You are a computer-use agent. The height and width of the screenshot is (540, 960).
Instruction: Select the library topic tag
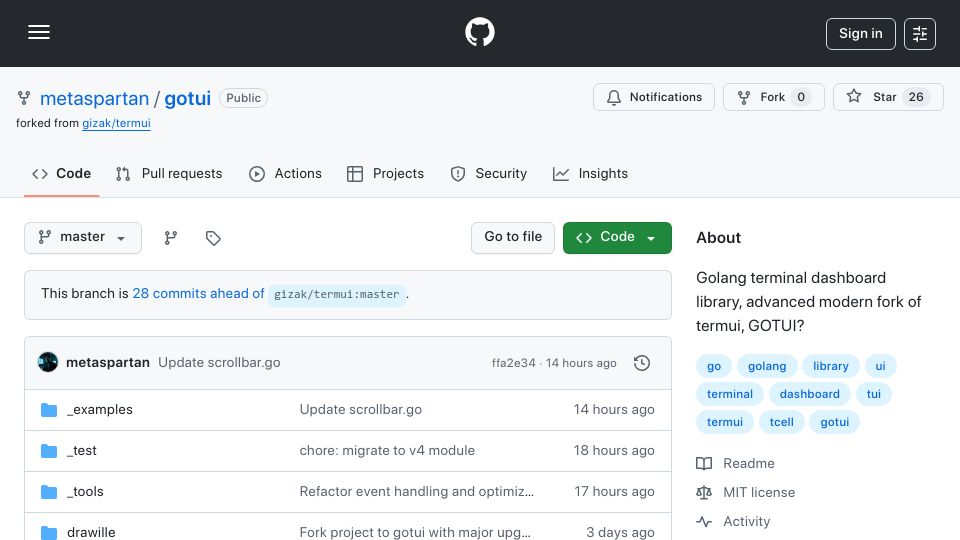[831, 366]
